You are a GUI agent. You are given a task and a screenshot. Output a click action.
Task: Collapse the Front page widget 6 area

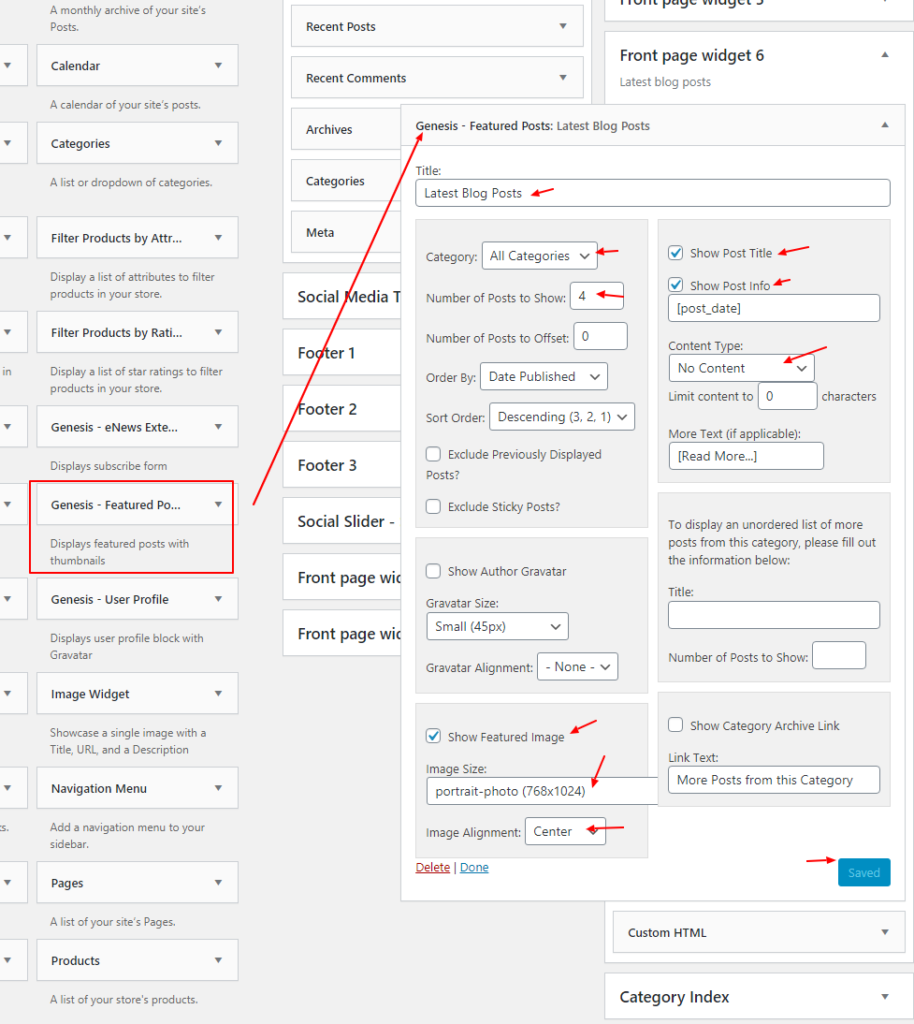pos(885,55)
